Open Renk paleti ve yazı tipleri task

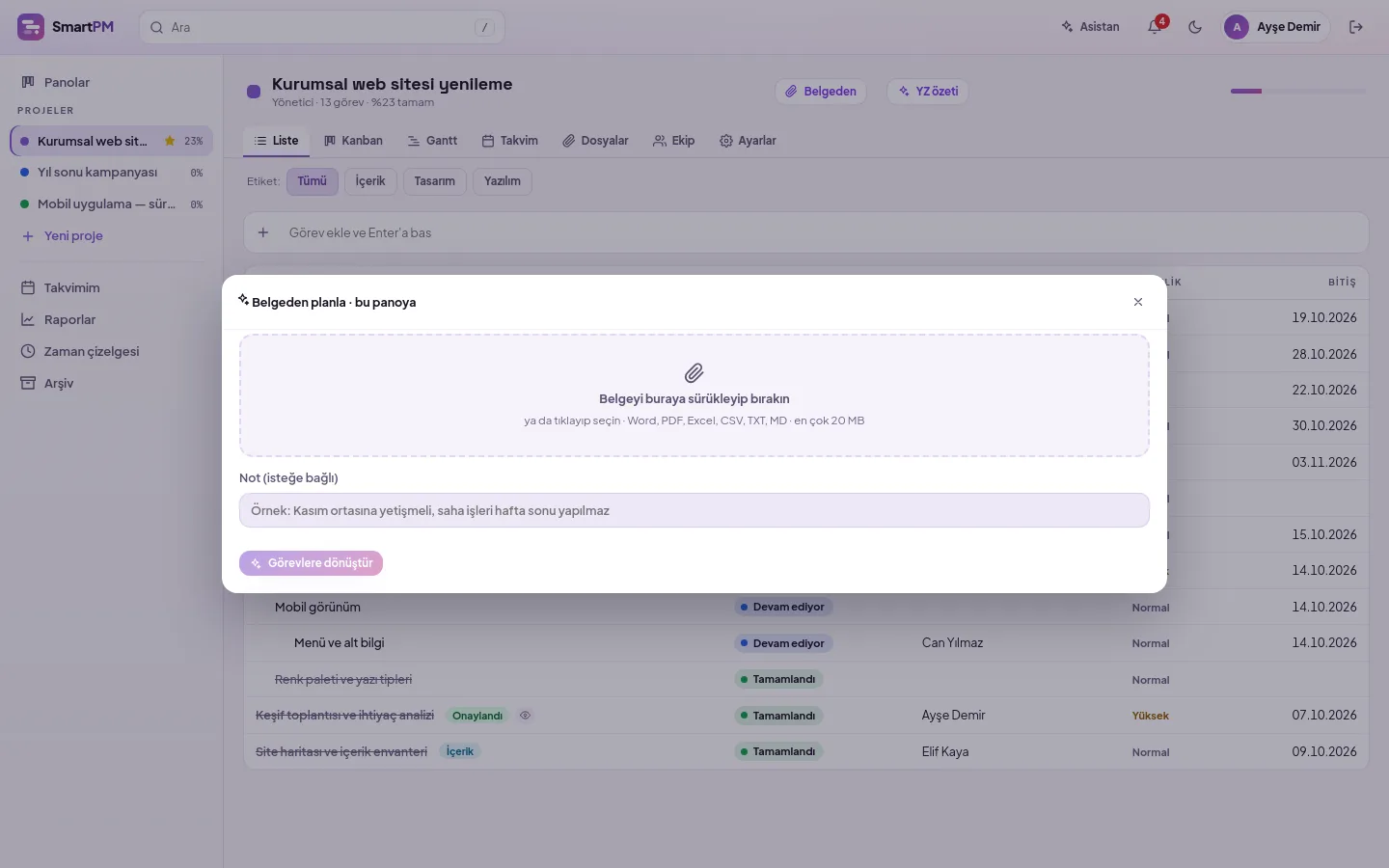(343, 680)
